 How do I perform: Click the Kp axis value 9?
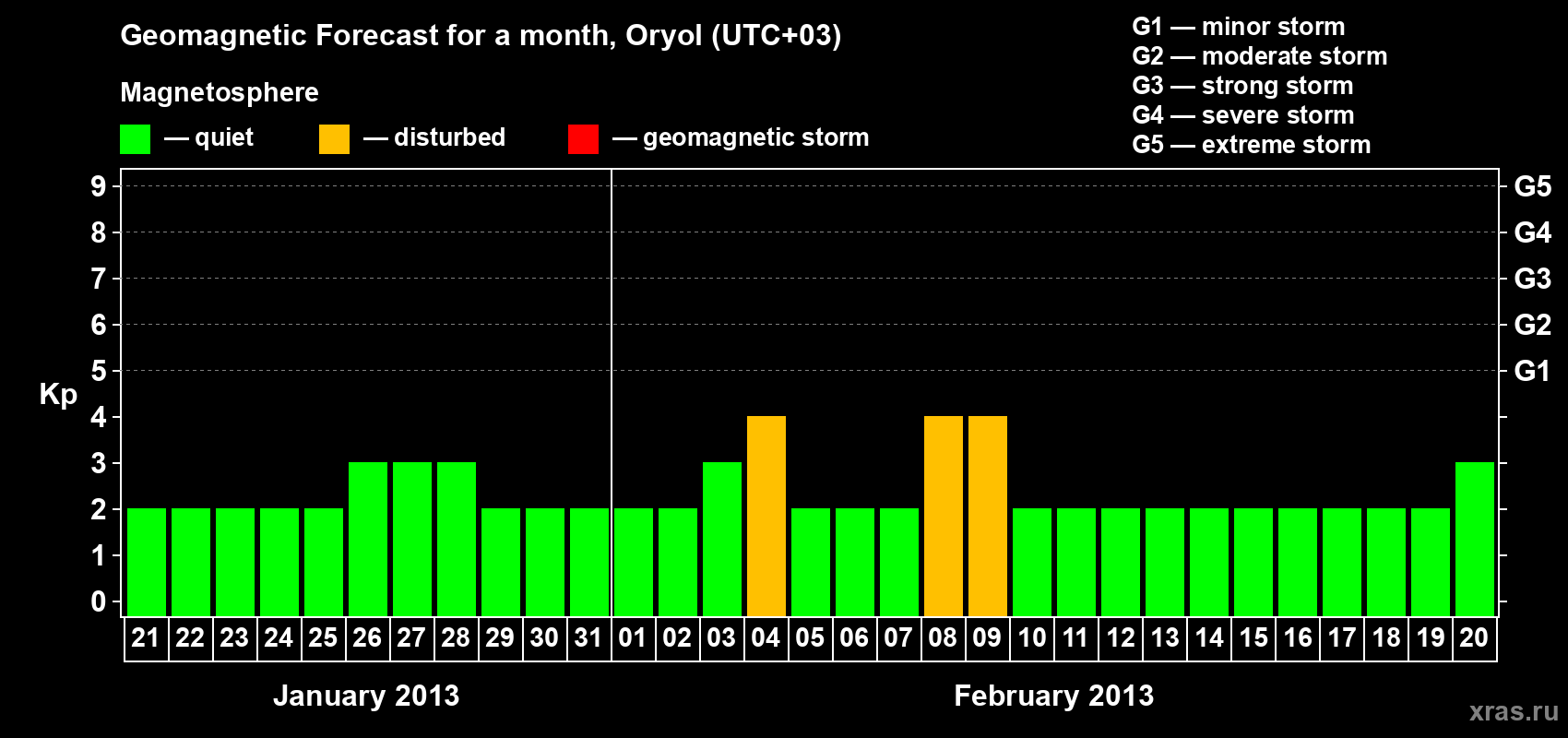click(99, 186)
